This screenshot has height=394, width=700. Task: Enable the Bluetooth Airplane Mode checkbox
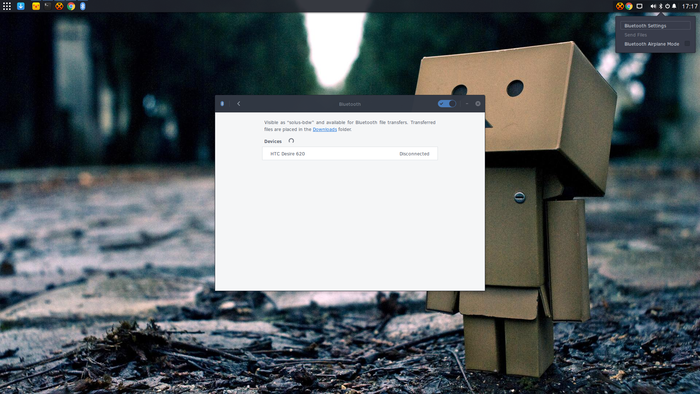coord(688,44)
